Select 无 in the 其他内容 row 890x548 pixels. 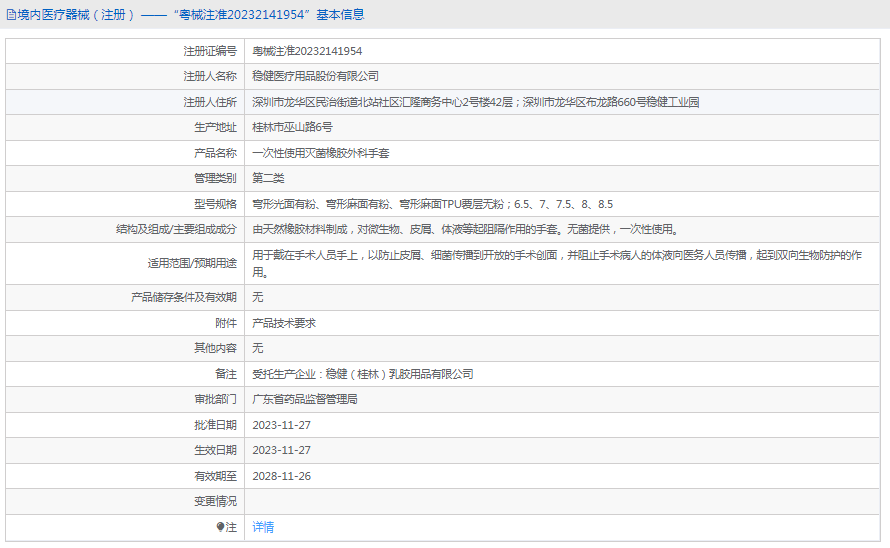258,348
